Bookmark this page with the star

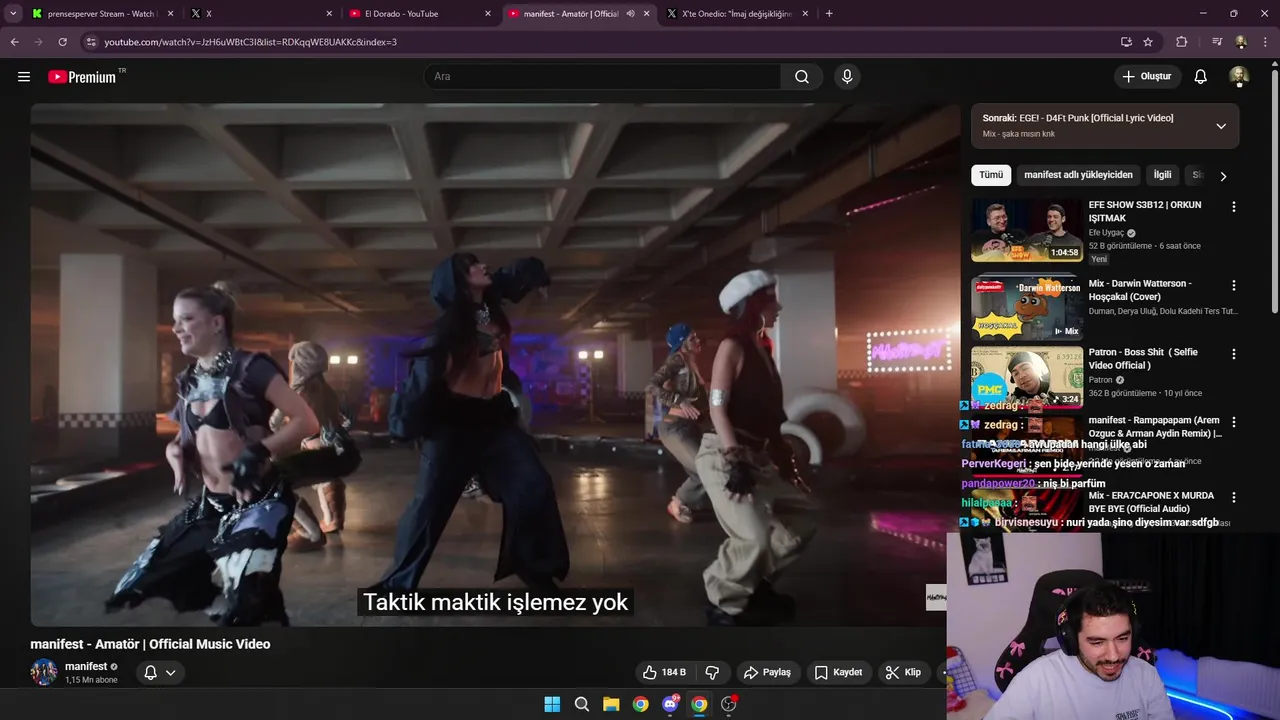(1148, 42)
